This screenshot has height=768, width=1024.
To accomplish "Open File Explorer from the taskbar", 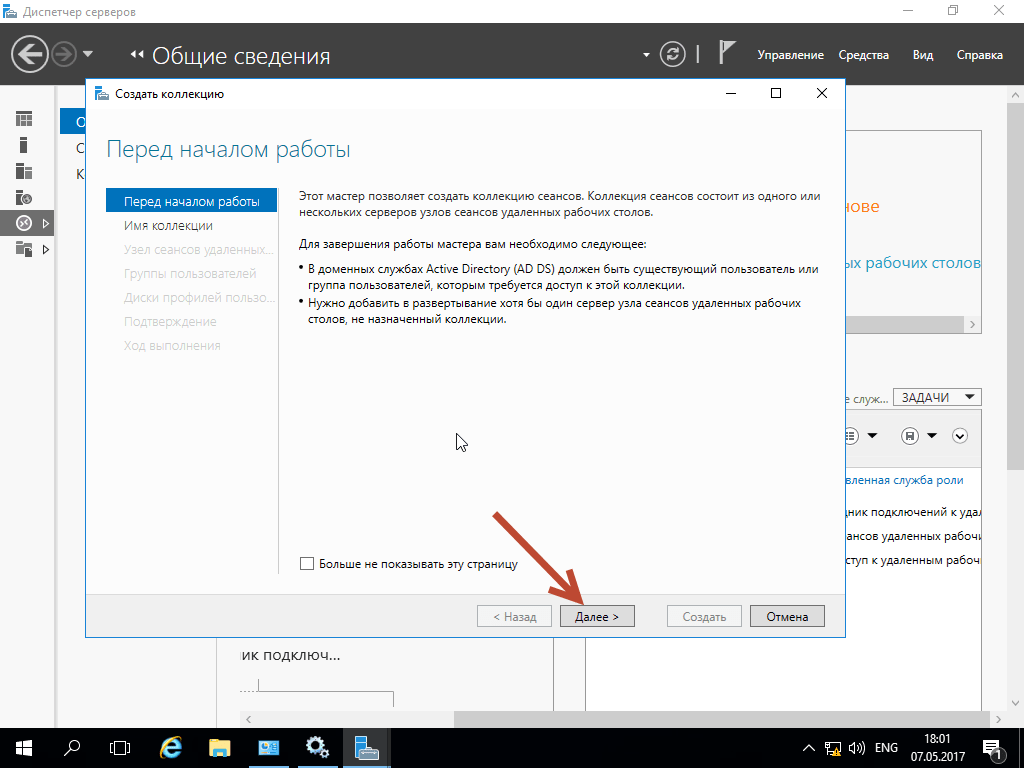I will (x=220, y=747).
